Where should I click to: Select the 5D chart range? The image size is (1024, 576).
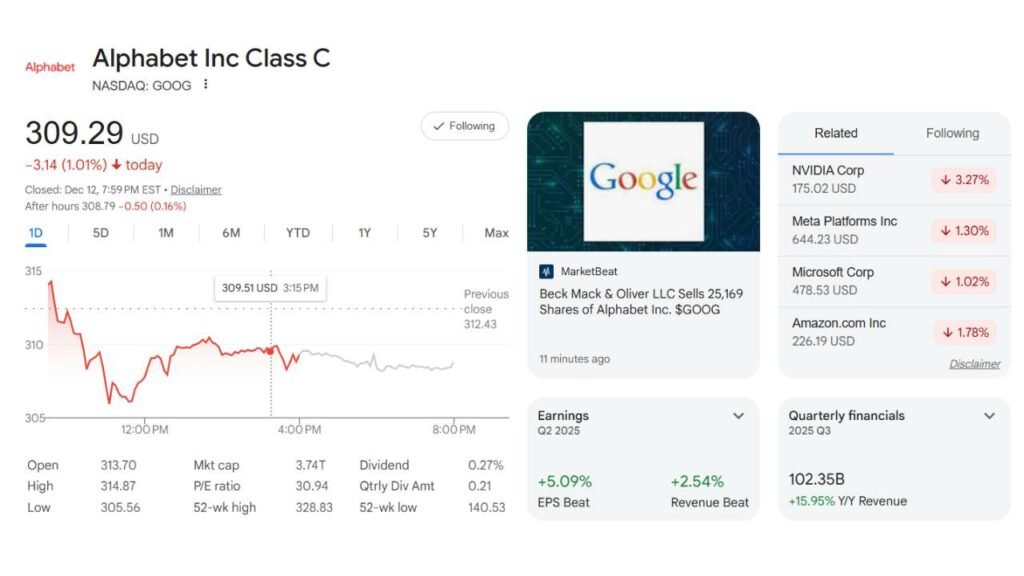coord(101,233)
